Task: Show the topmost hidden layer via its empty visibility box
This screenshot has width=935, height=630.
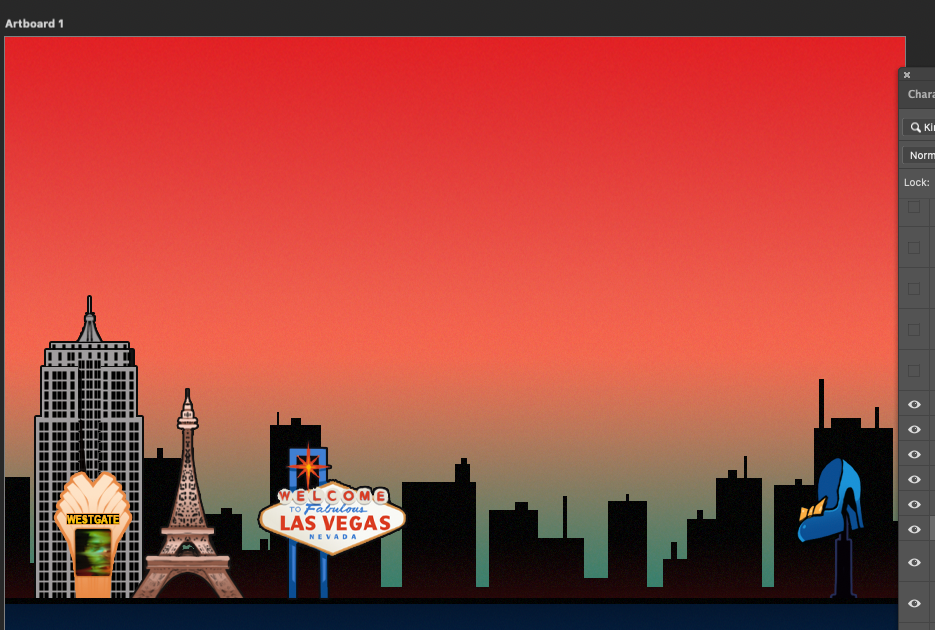Action: (914, 207)
